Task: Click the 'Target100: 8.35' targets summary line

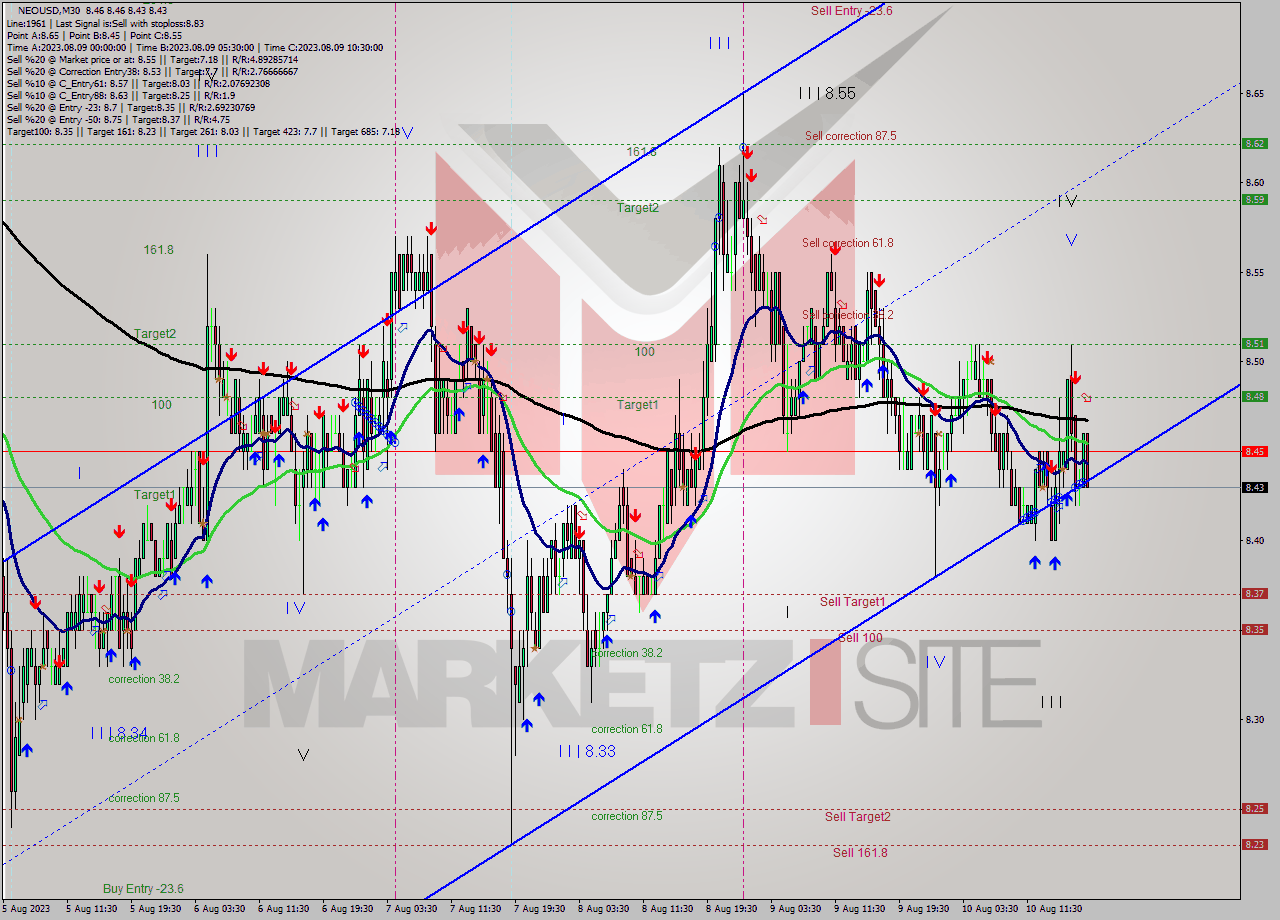Action: (203, 131)
